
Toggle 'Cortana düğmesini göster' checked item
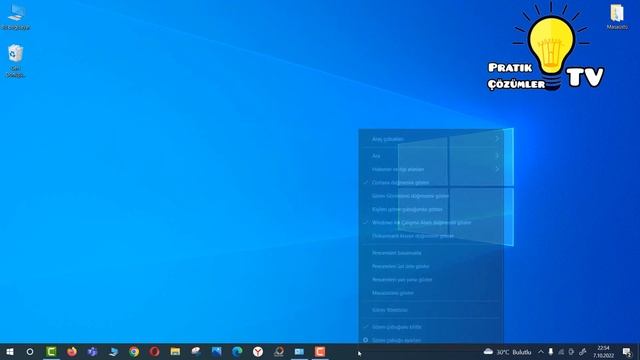tap(431, 182)
